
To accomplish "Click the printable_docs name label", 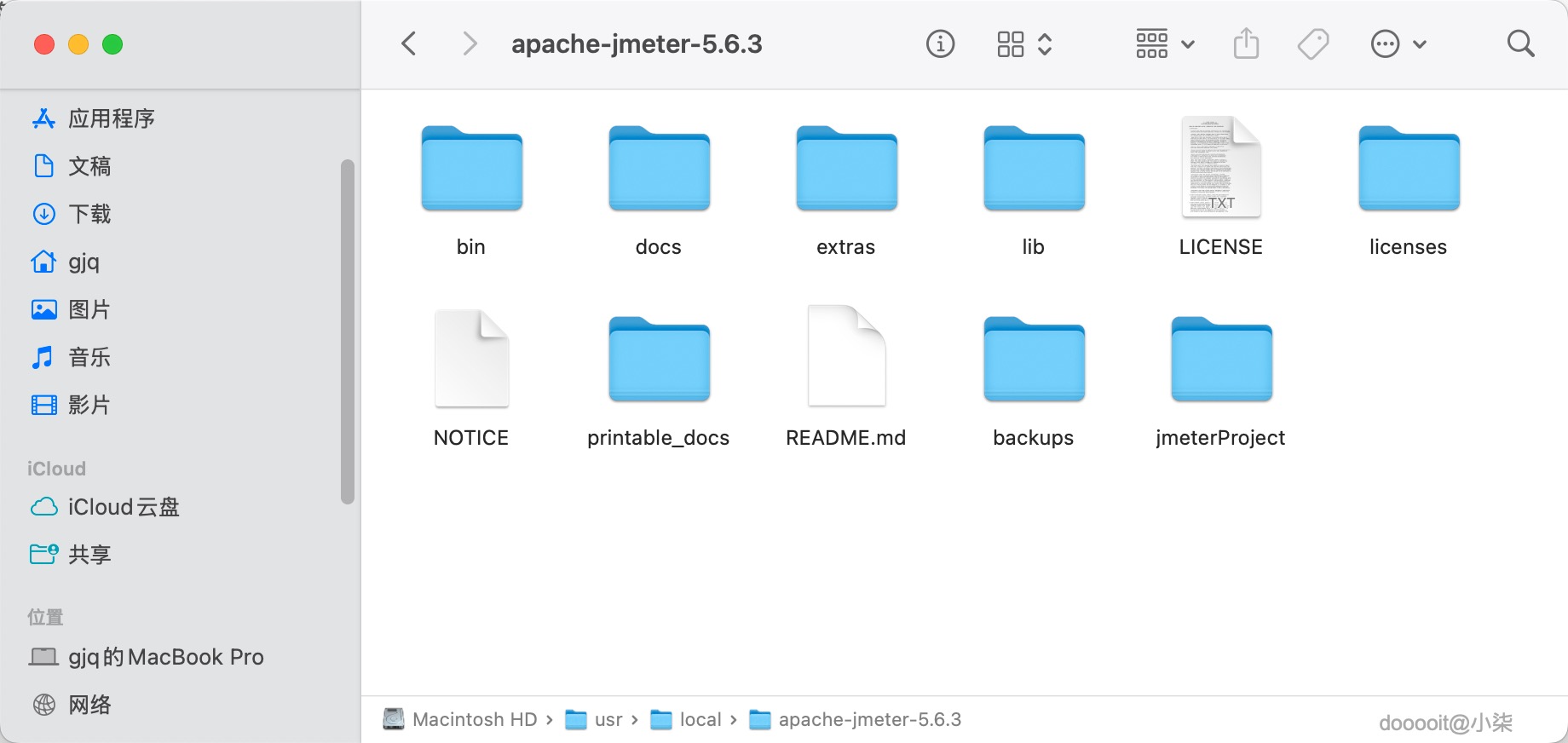I will pos(659,438).
